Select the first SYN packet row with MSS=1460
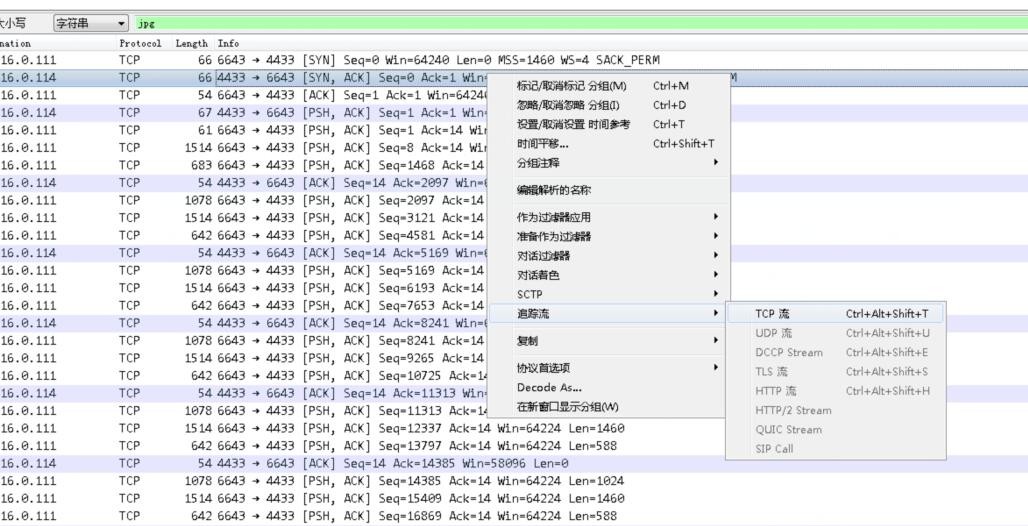 point(400,60)
